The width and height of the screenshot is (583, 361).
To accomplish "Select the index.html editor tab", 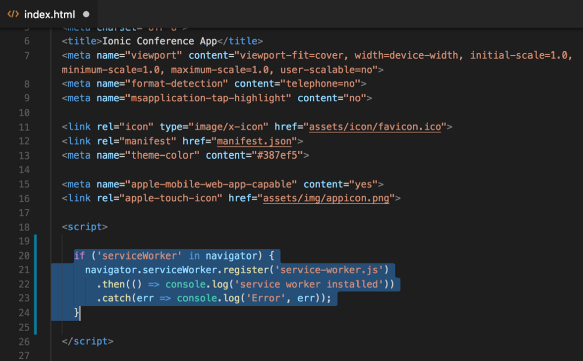I will 48,14.
